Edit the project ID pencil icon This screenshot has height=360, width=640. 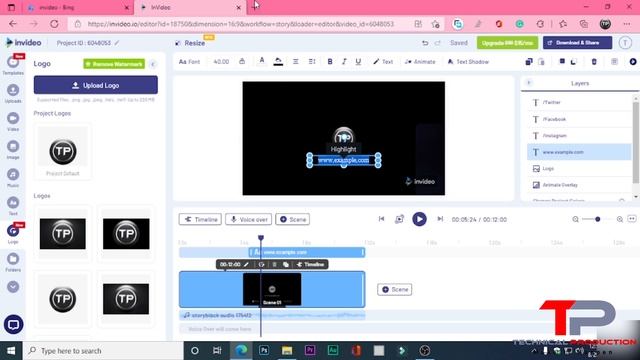click(x=117, y=43)
